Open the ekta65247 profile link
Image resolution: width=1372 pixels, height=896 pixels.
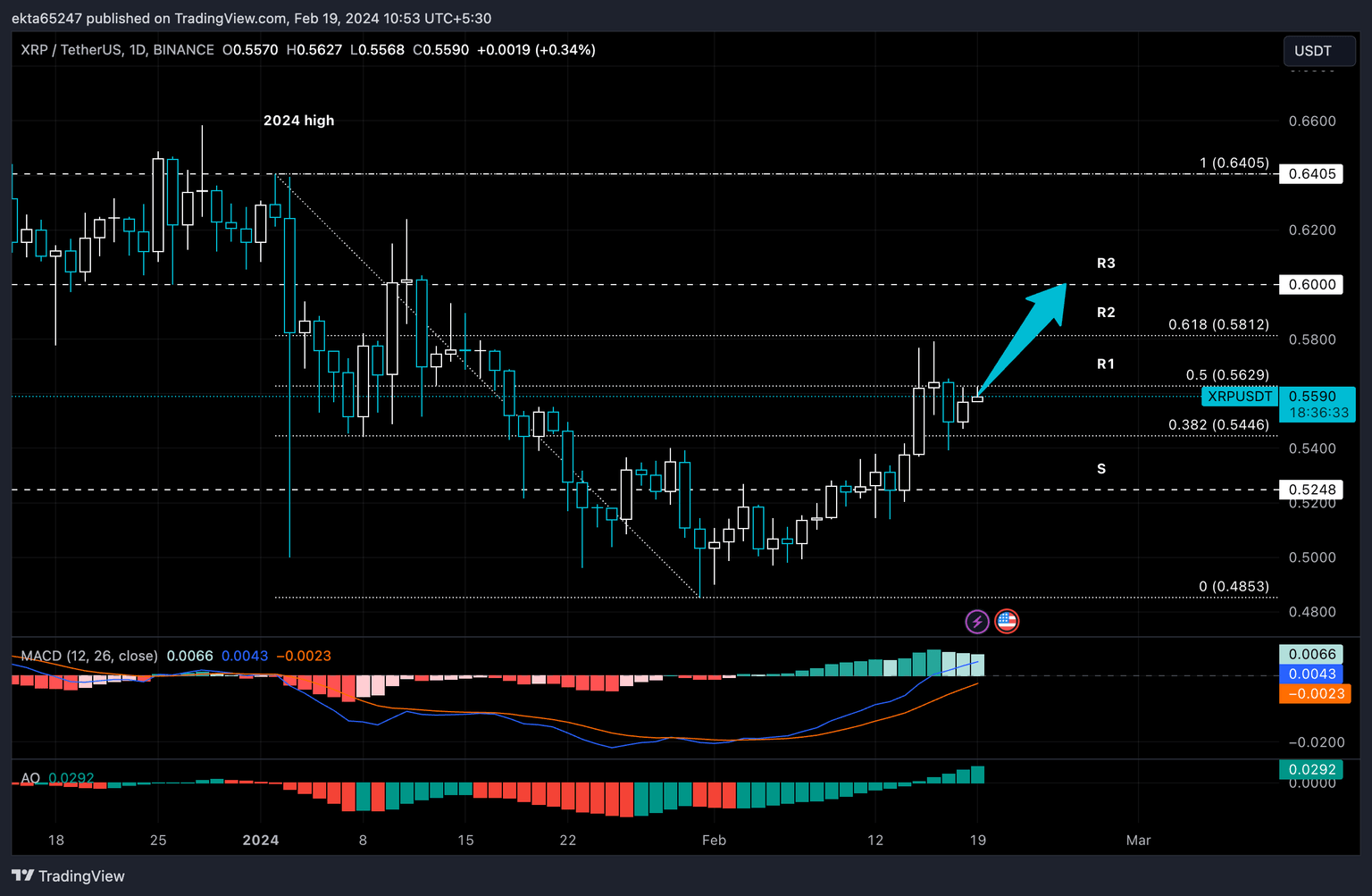click(47, 18)
